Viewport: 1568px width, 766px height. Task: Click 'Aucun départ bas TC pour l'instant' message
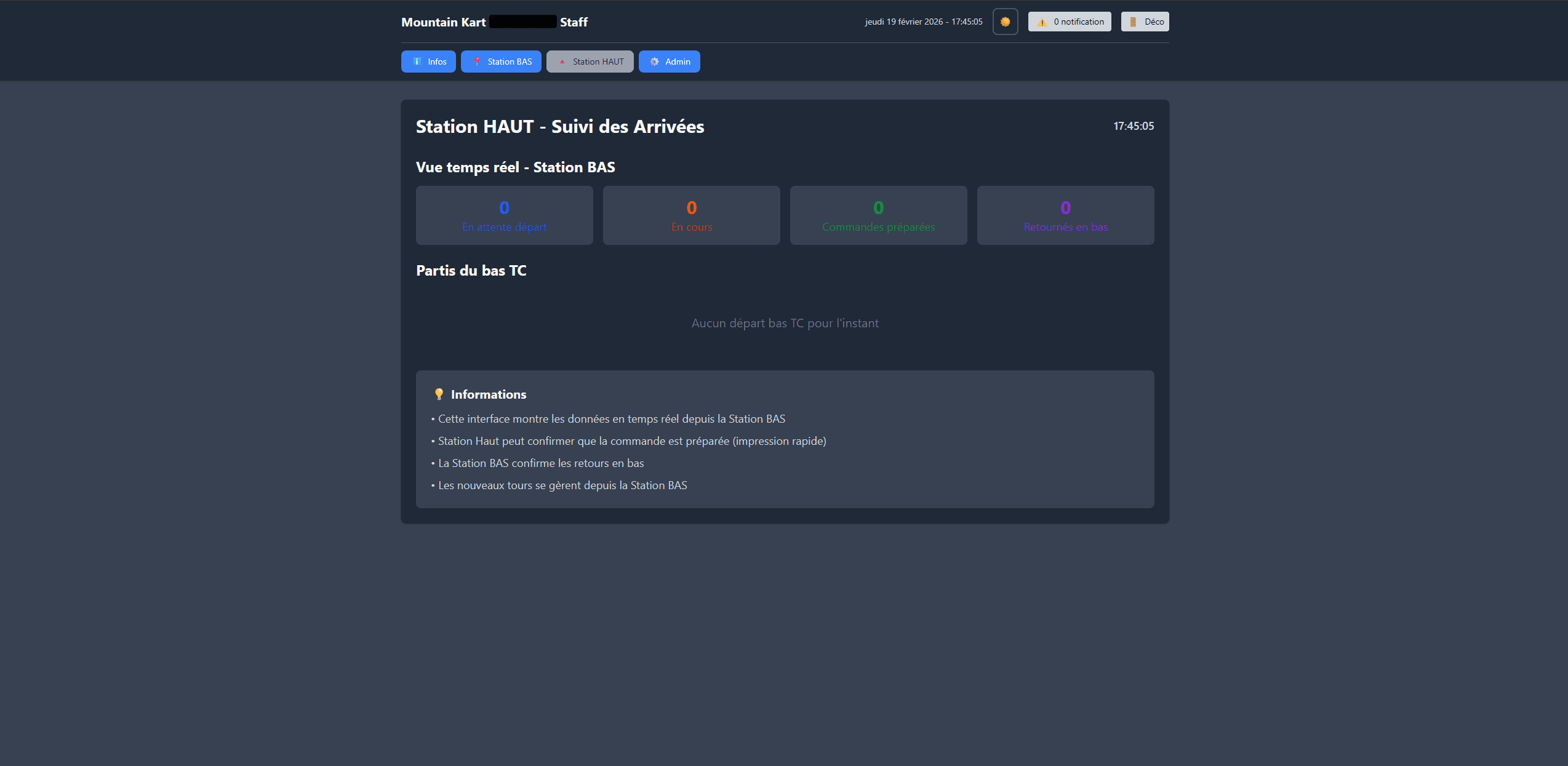coord(785,324)
